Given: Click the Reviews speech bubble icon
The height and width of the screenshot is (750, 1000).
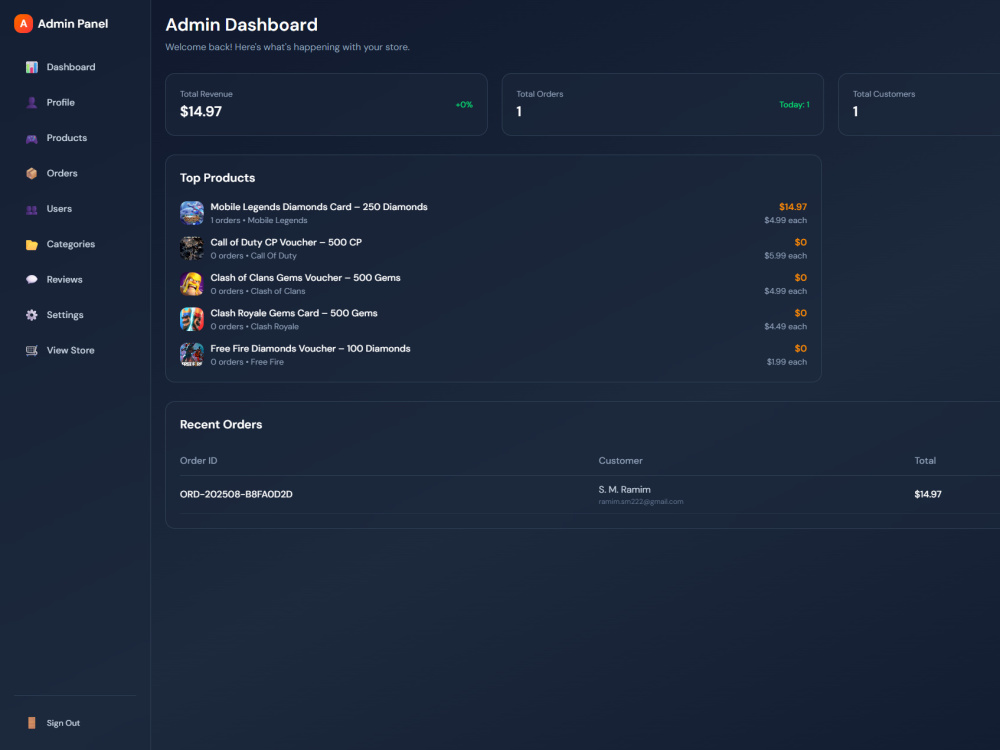Looking at the screenshot, I should pyautogui.click(x=31, y=279).
